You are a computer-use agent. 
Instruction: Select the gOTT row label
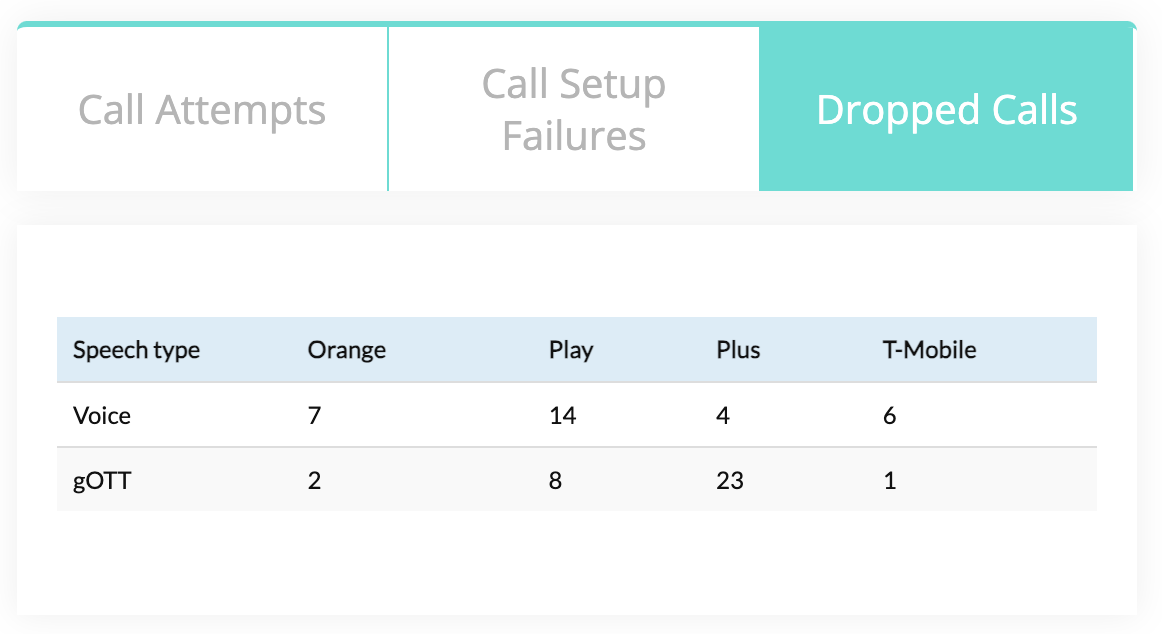pyautogui.click(x=102, y=481)
